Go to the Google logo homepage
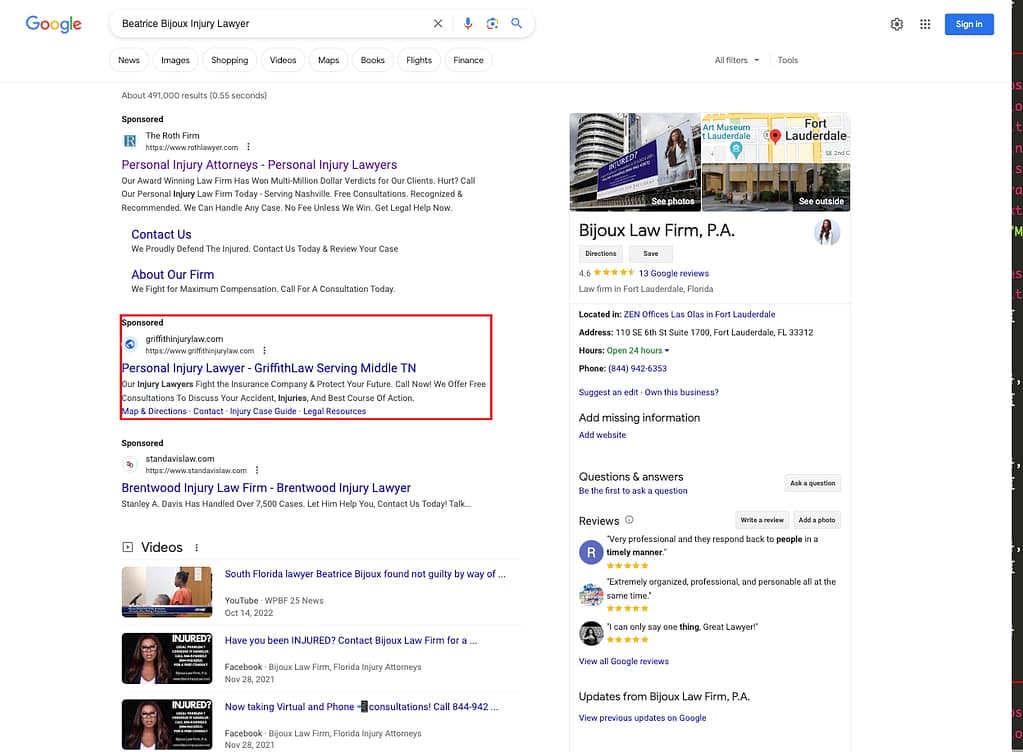Screen dimensions: 1023x752 [53, 24]
